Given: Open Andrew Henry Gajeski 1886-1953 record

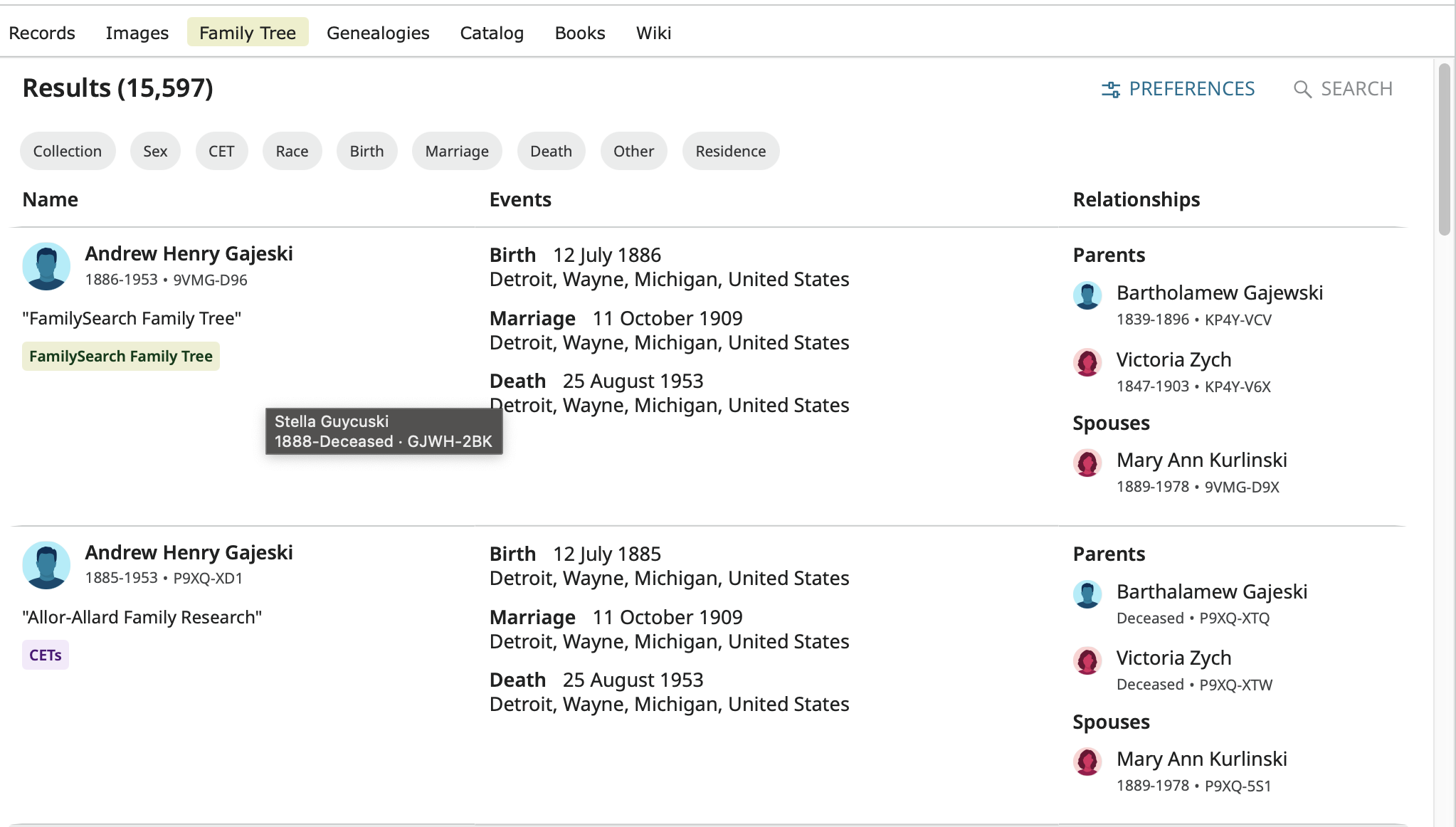Looking at the screenshot, I should point(189,253).
